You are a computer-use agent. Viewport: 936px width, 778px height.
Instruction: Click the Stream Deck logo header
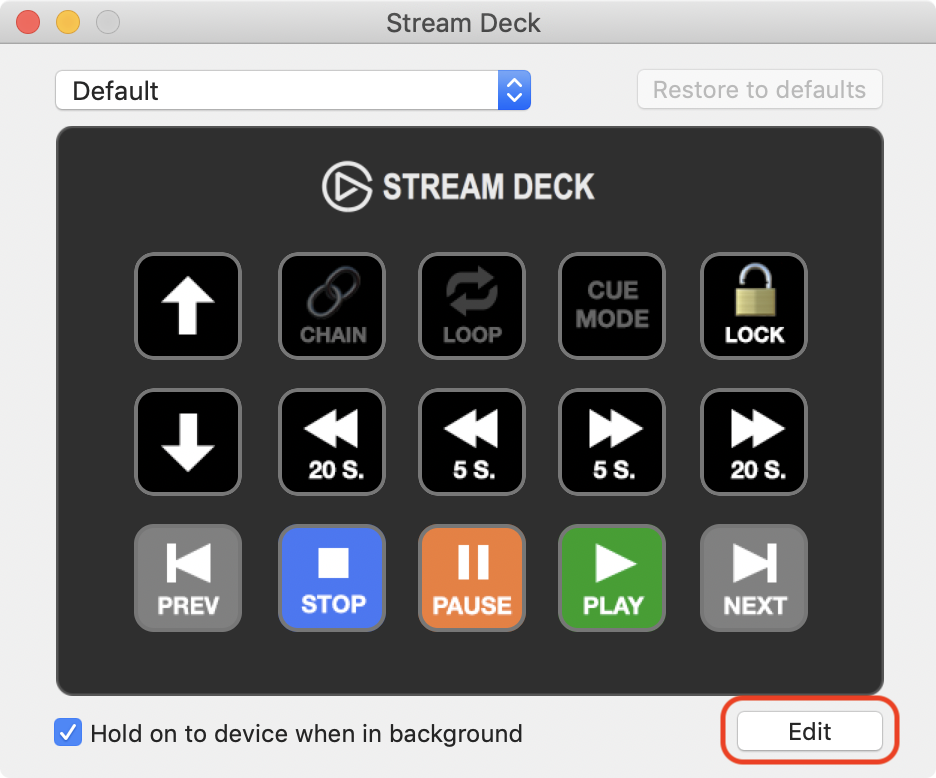(x=458, y=186)
